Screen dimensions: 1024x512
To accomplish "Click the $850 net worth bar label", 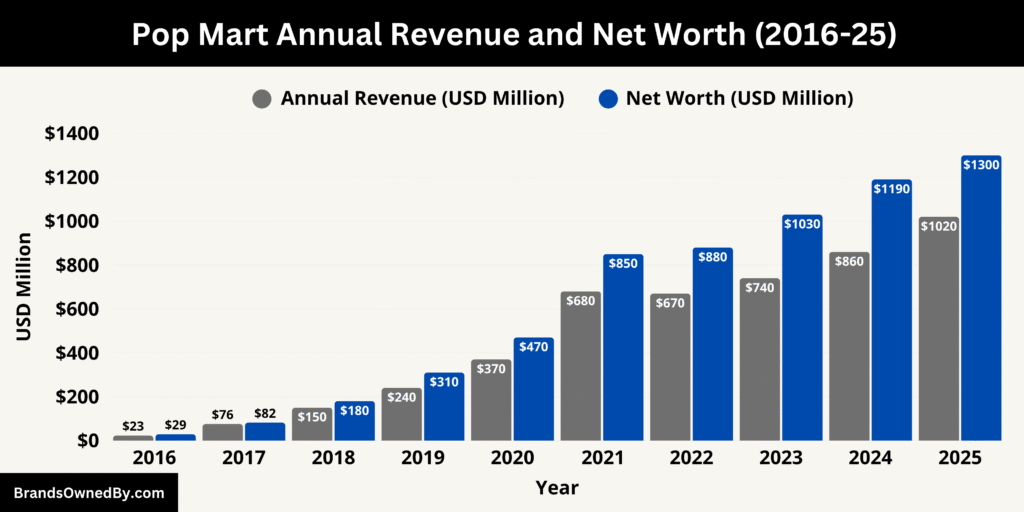I will (624, 264).
